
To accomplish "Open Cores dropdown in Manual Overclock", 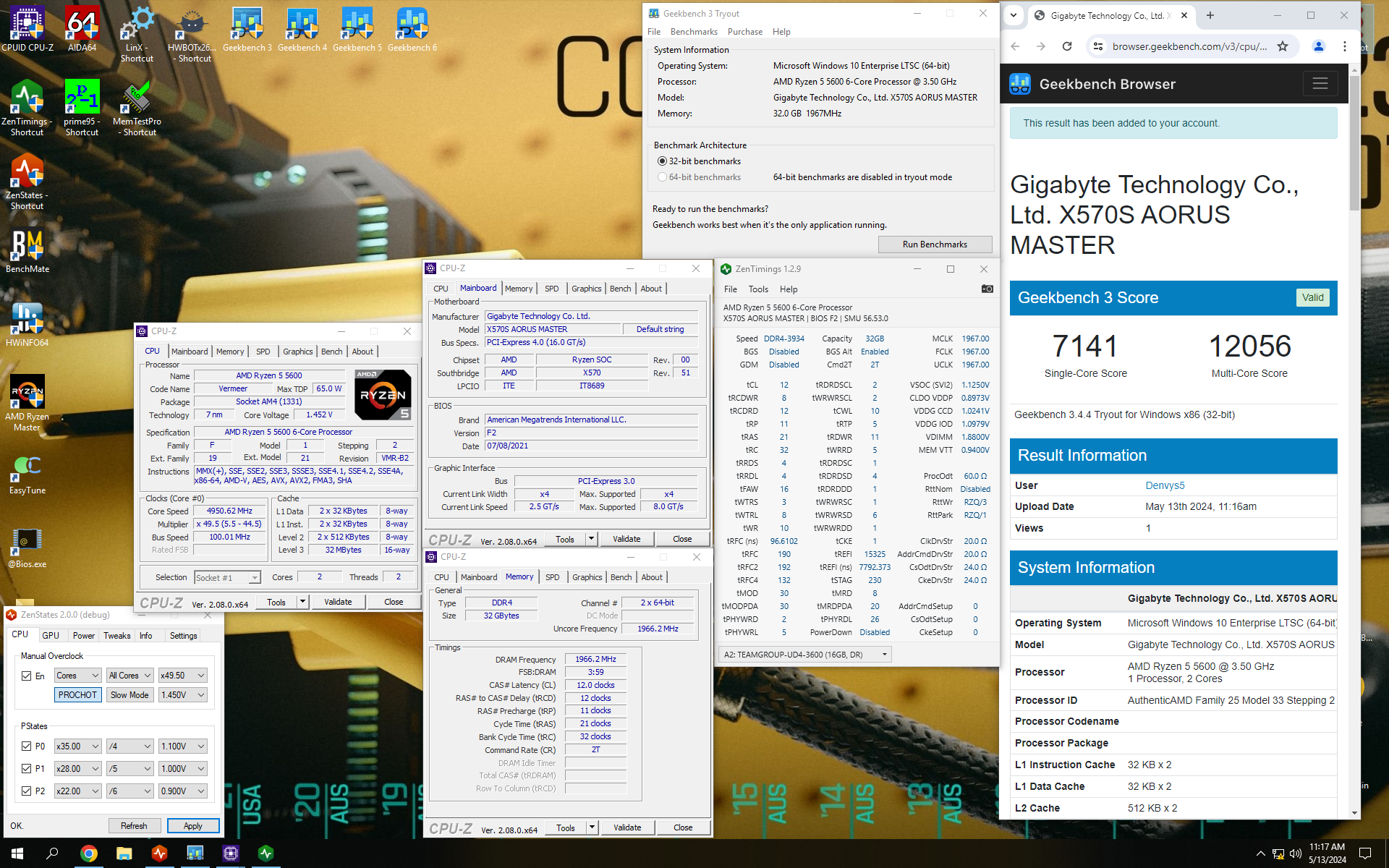I will coord(78,676).
